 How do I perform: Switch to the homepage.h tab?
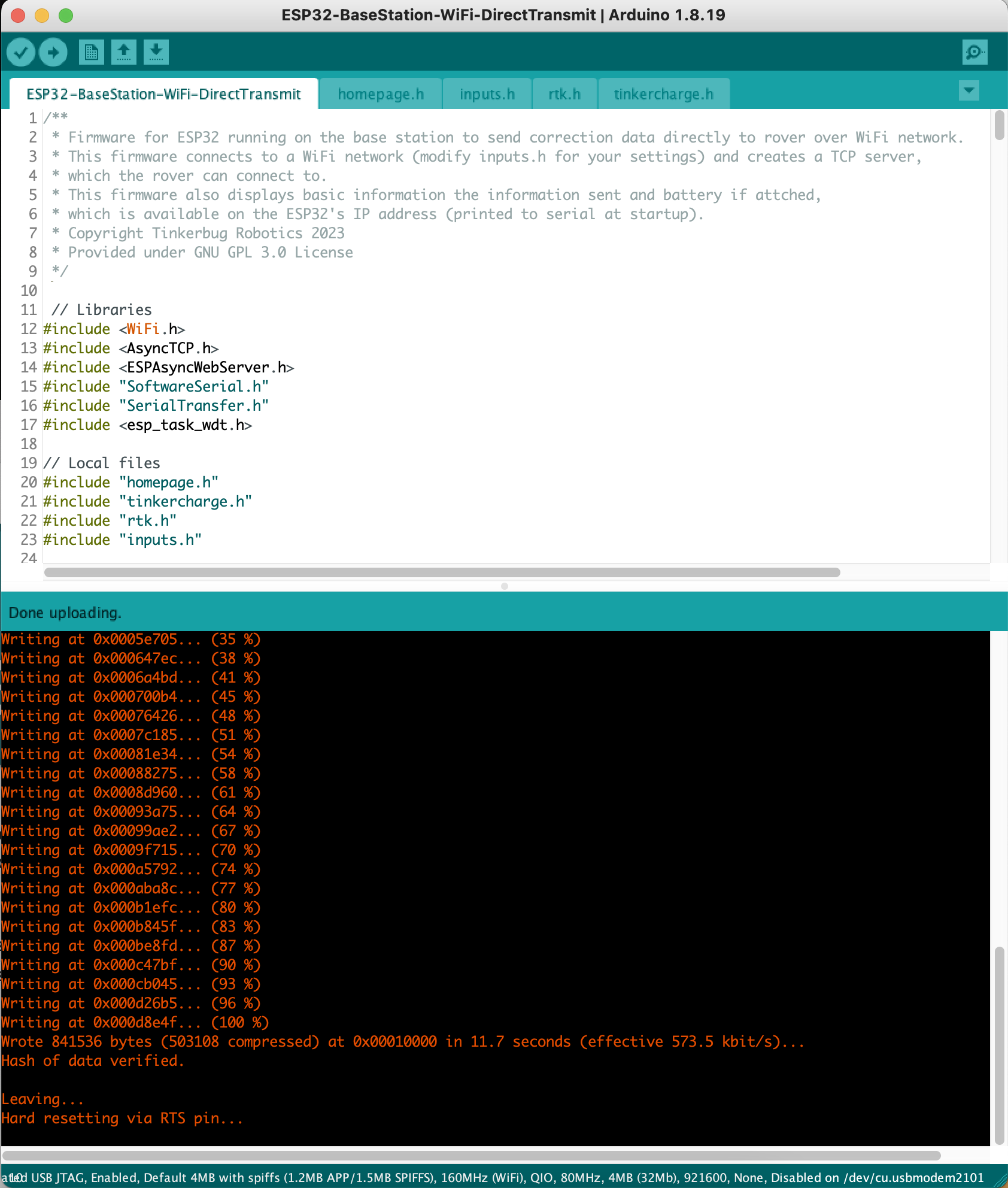[380, 95]
